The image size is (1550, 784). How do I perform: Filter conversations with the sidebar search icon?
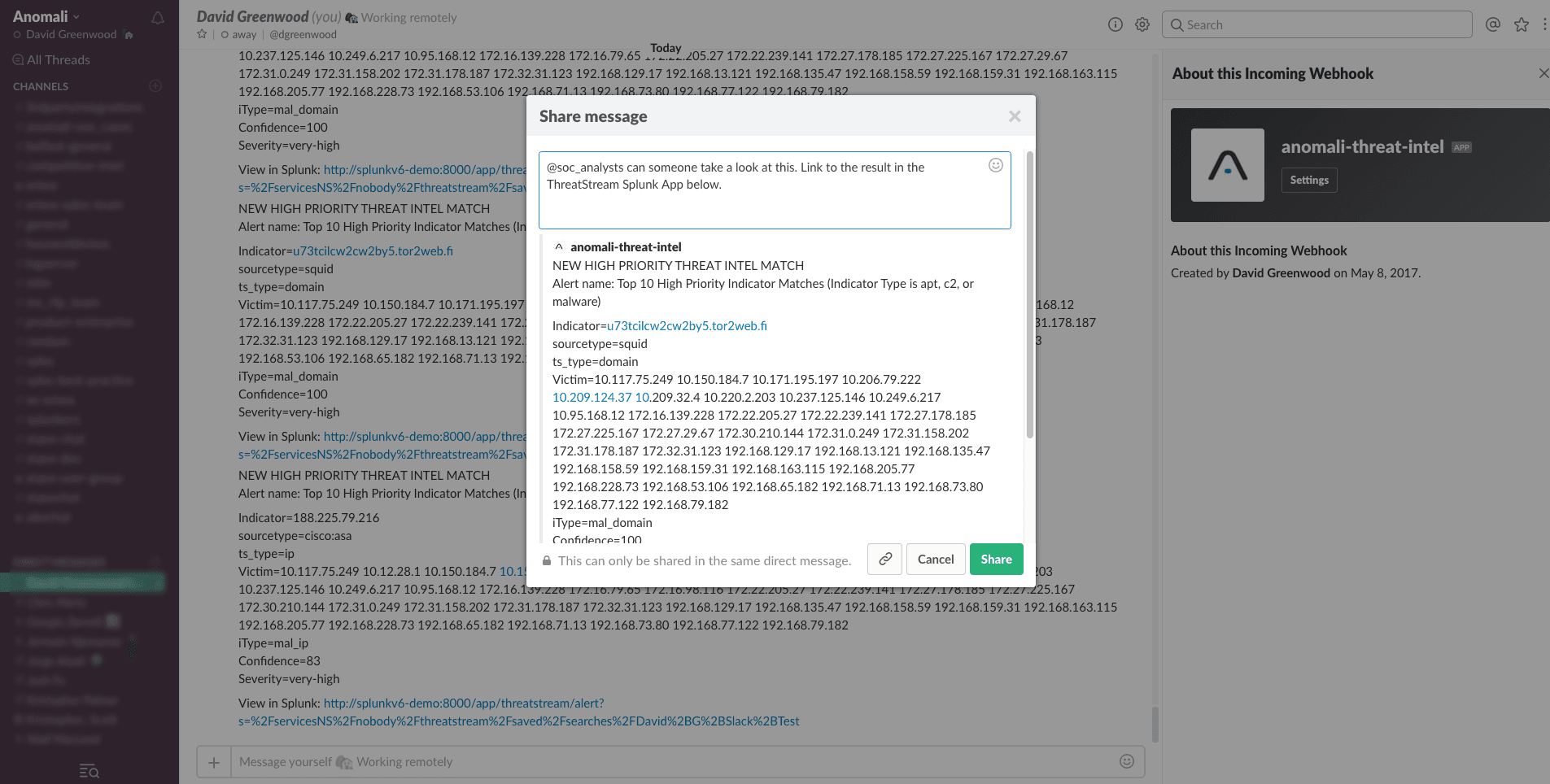click(x=90, y=770)
